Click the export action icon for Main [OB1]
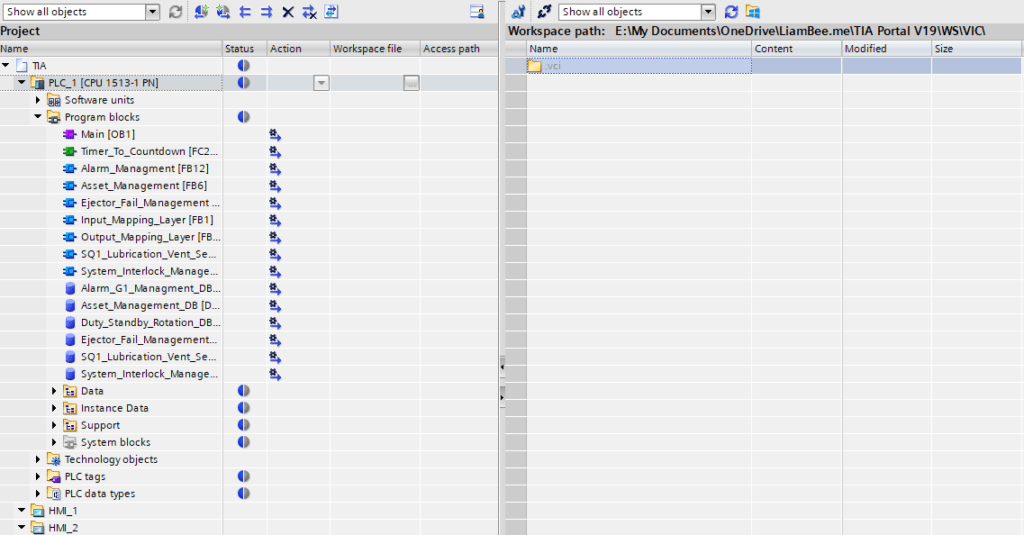This screenshot has height=535, width=1024. coord(275,134)
